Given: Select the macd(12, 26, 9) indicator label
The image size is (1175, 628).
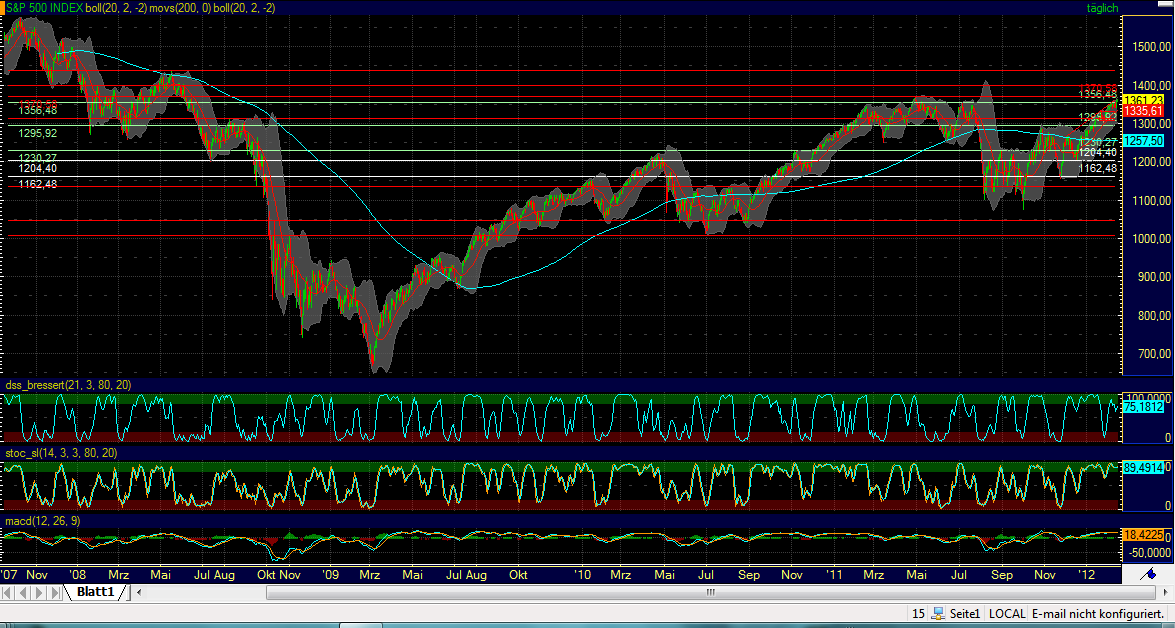Looking at the screenshot, I should [x=44, y=523].
